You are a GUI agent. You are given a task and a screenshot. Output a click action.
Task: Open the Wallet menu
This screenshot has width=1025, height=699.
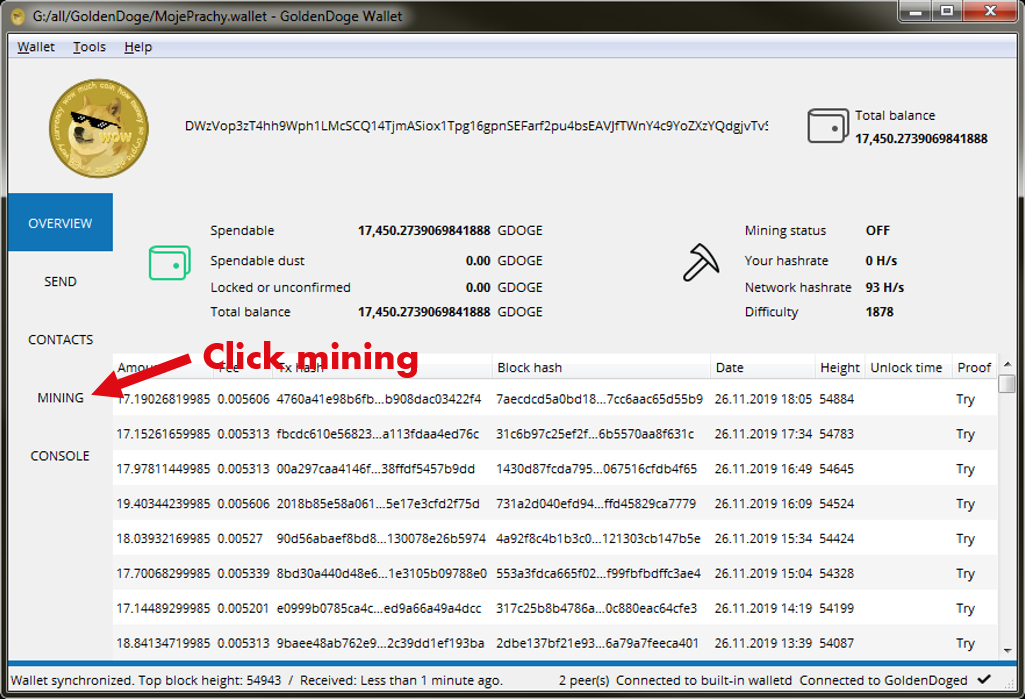[36, 47]
